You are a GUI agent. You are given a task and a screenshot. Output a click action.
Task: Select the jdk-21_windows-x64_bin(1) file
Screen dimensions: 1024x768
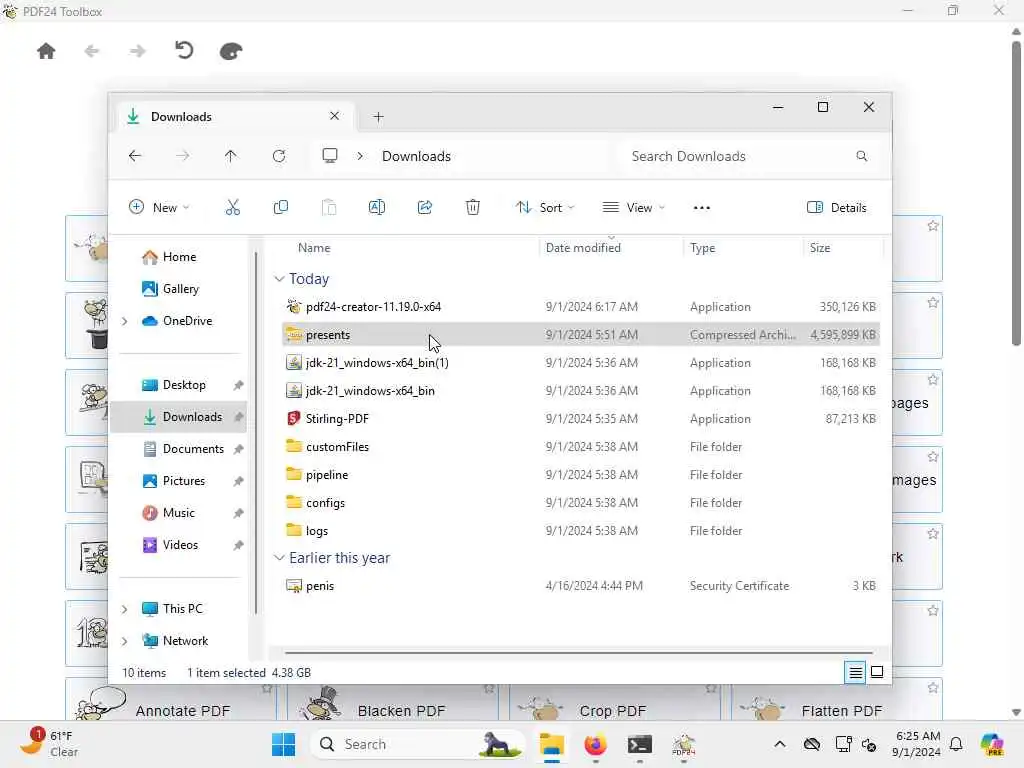pos(581,362)
